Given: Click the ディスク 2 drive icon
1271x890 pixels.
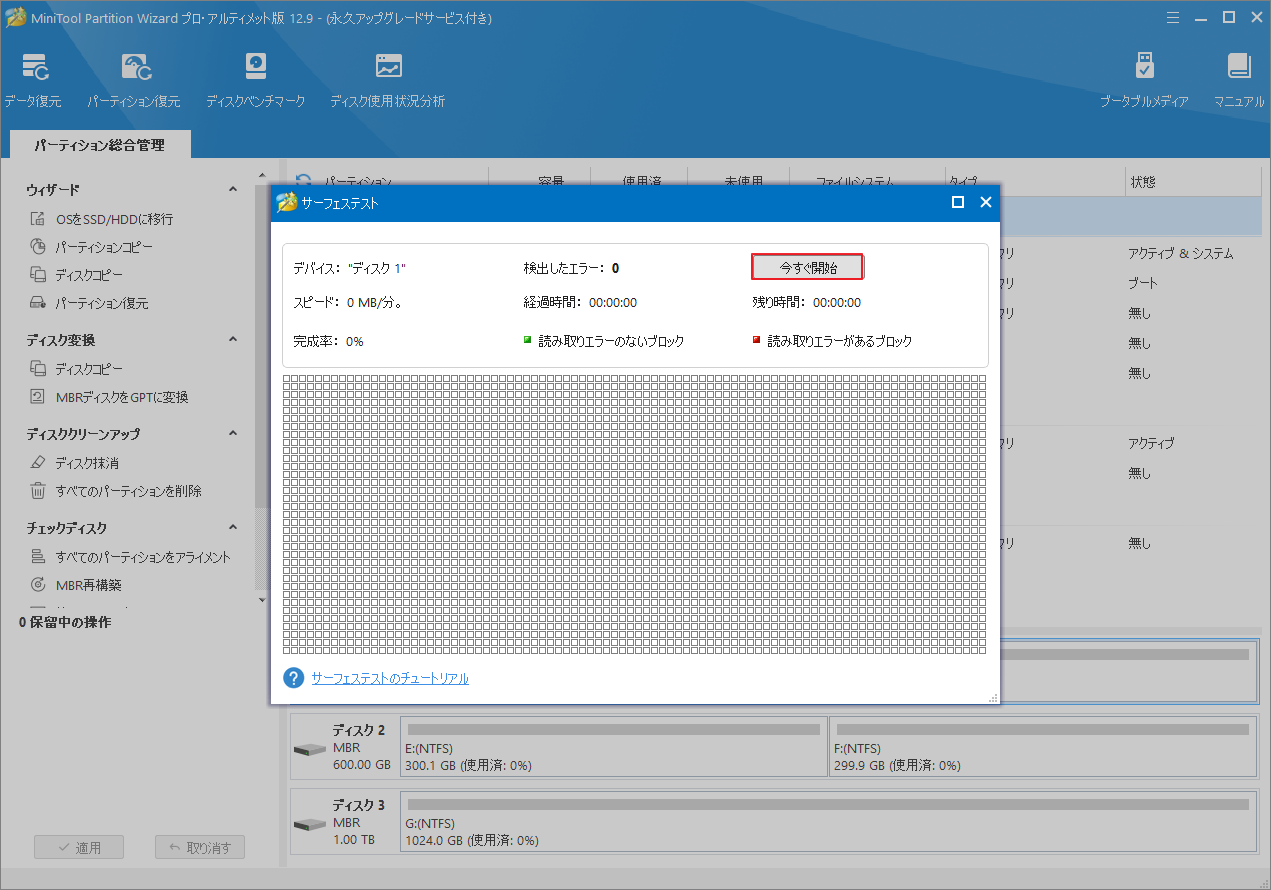Looking at the screenshot, I should coord(310,750).
